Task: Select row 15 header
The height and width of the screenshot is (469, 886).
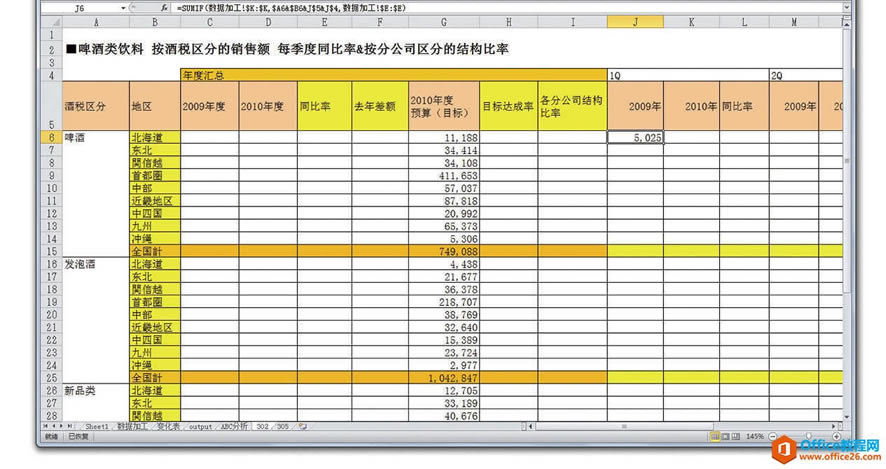Action: pos(51,251)
